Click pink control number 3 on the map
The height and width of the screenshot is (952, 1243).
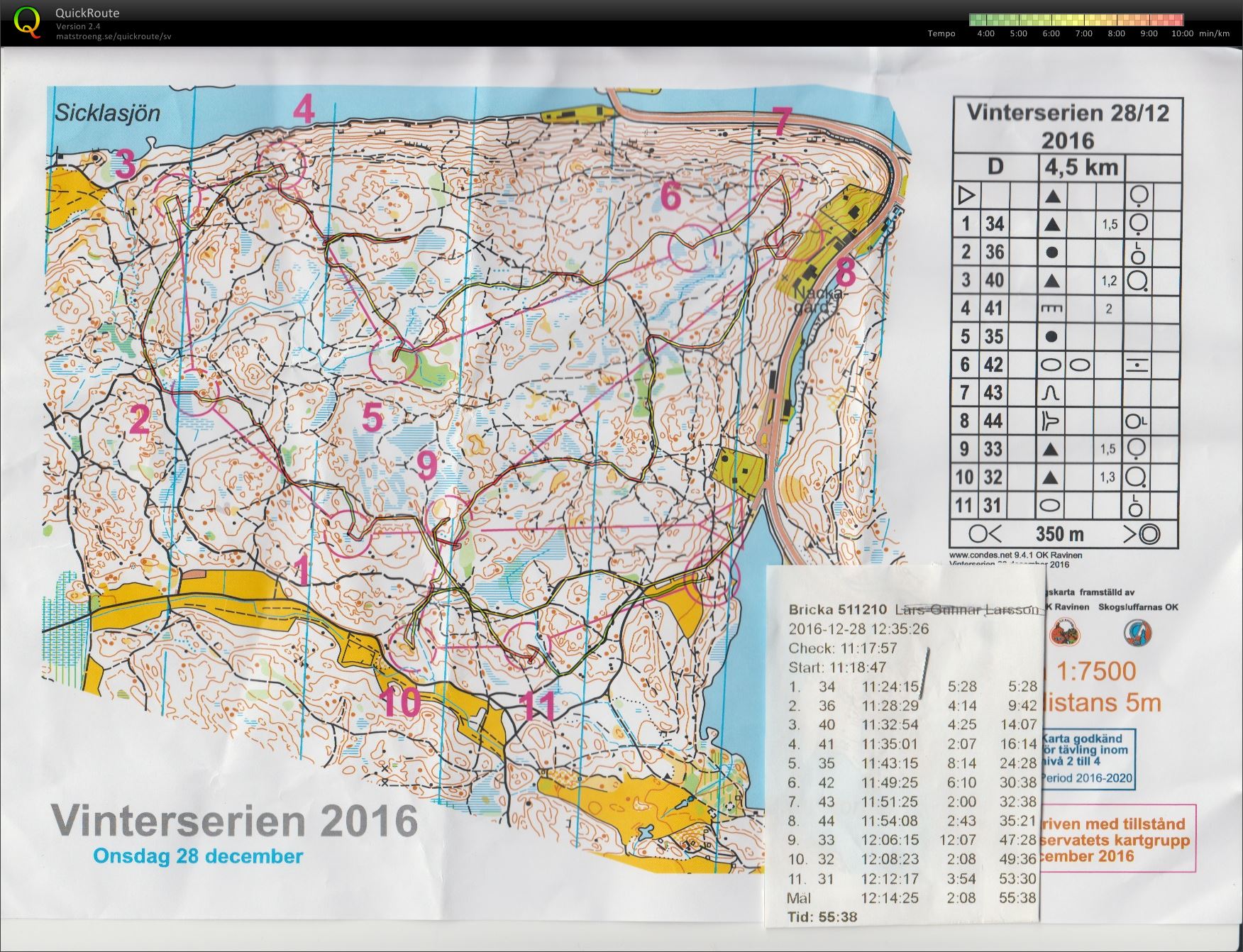point(125,165)
